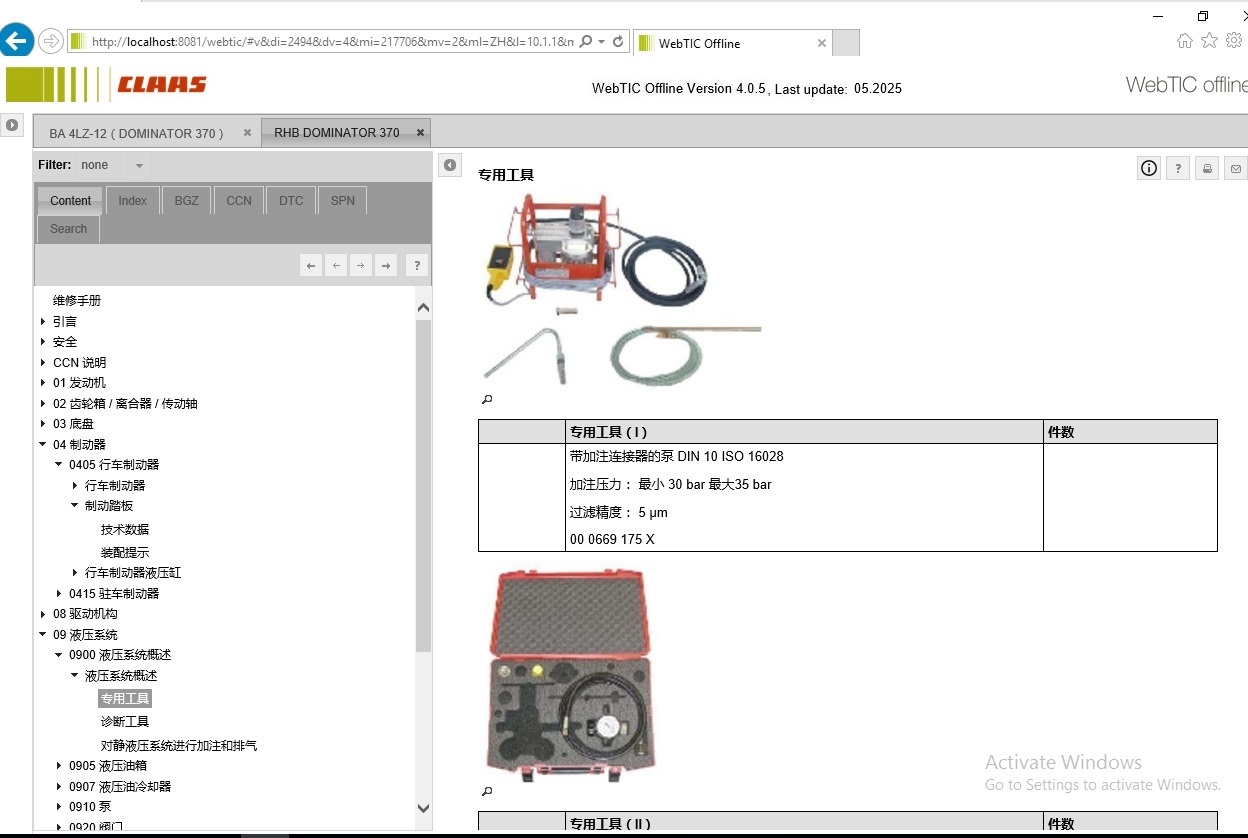
Task: Switch to BA 4LZ-12 (DOMINATOR 370) tab
Action: pos(148,133)
